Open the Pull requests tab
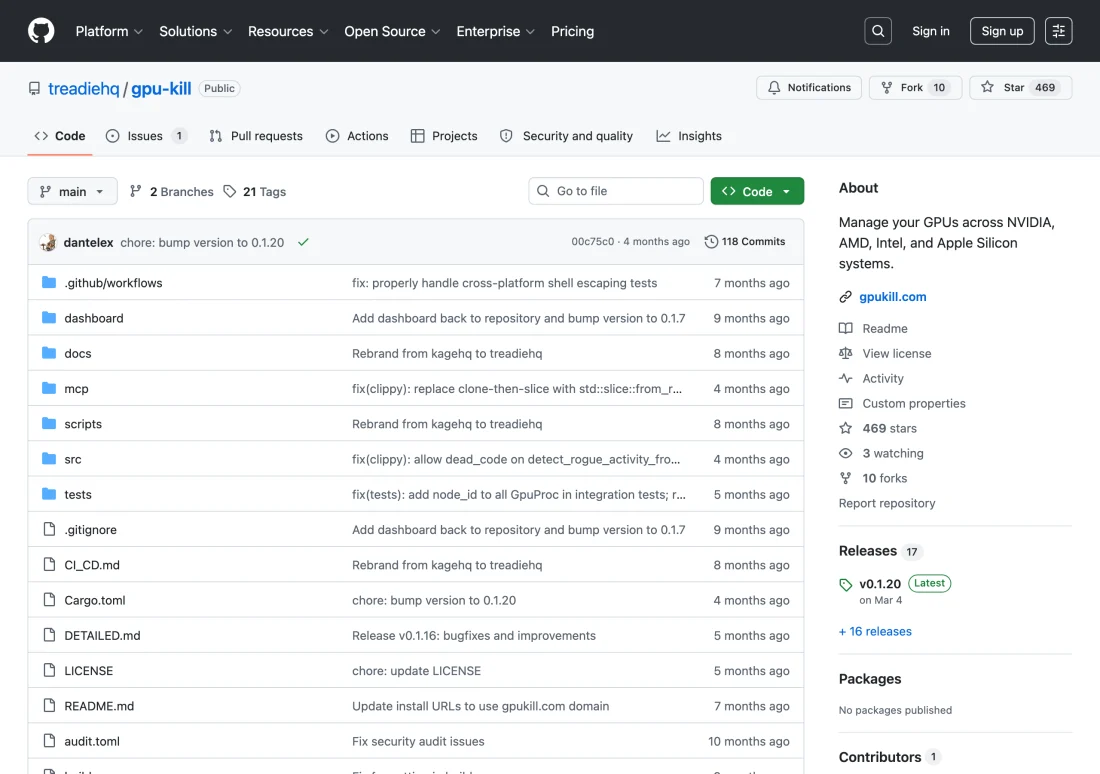The width and height of the screenshot is (1100, 774). coord(256,136)
